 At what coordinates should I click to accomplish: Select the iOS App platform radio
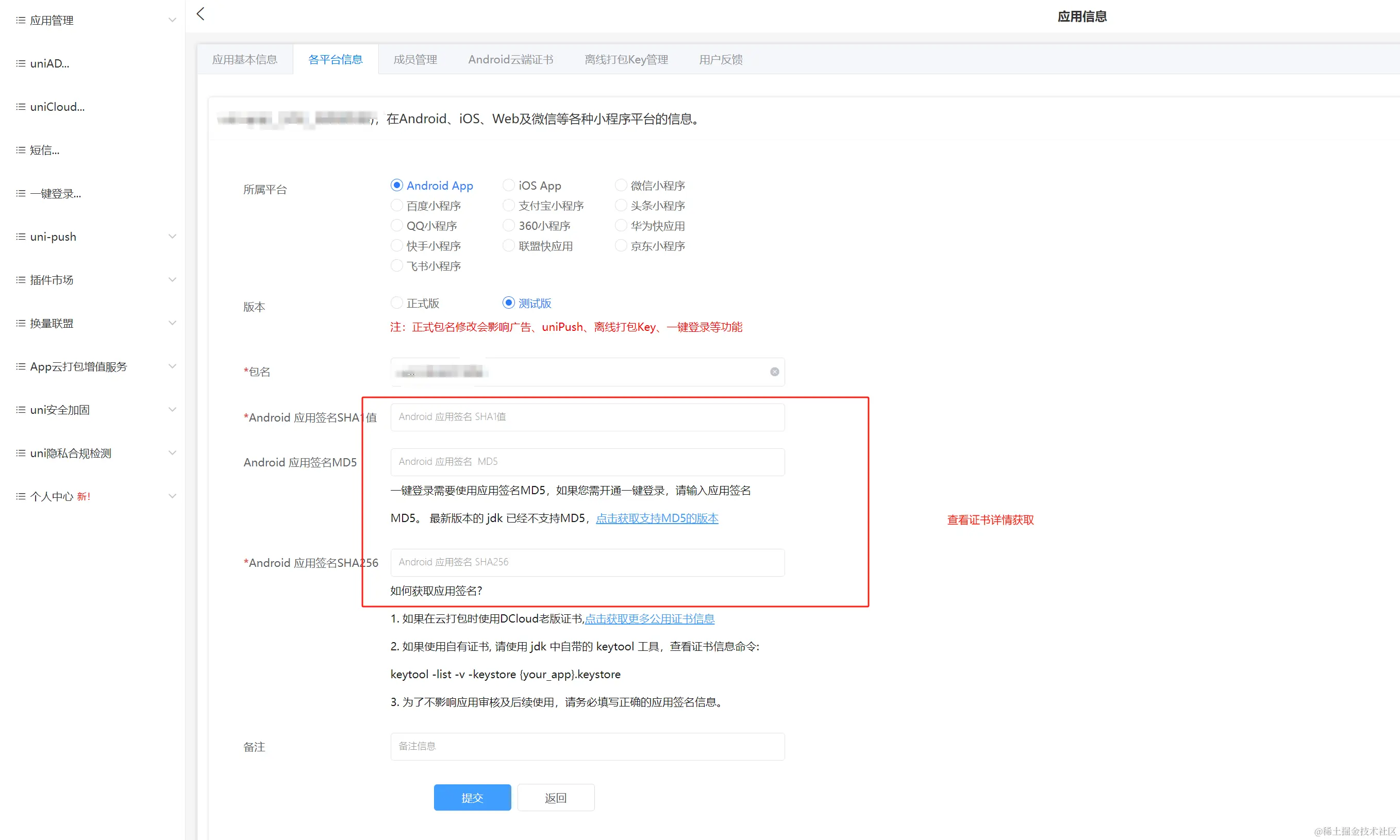(508, 185)
